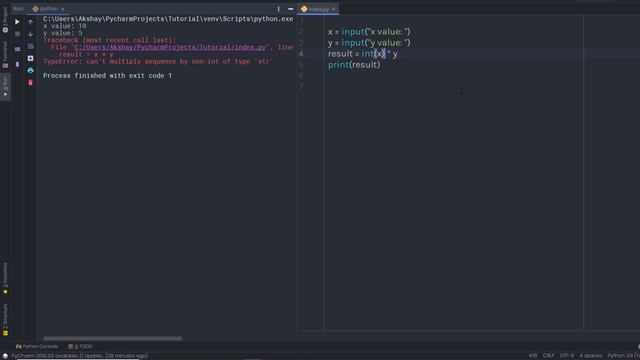Click the up arrow in Run toolbar
Viewport: 640px width, 360px height.
30,22
